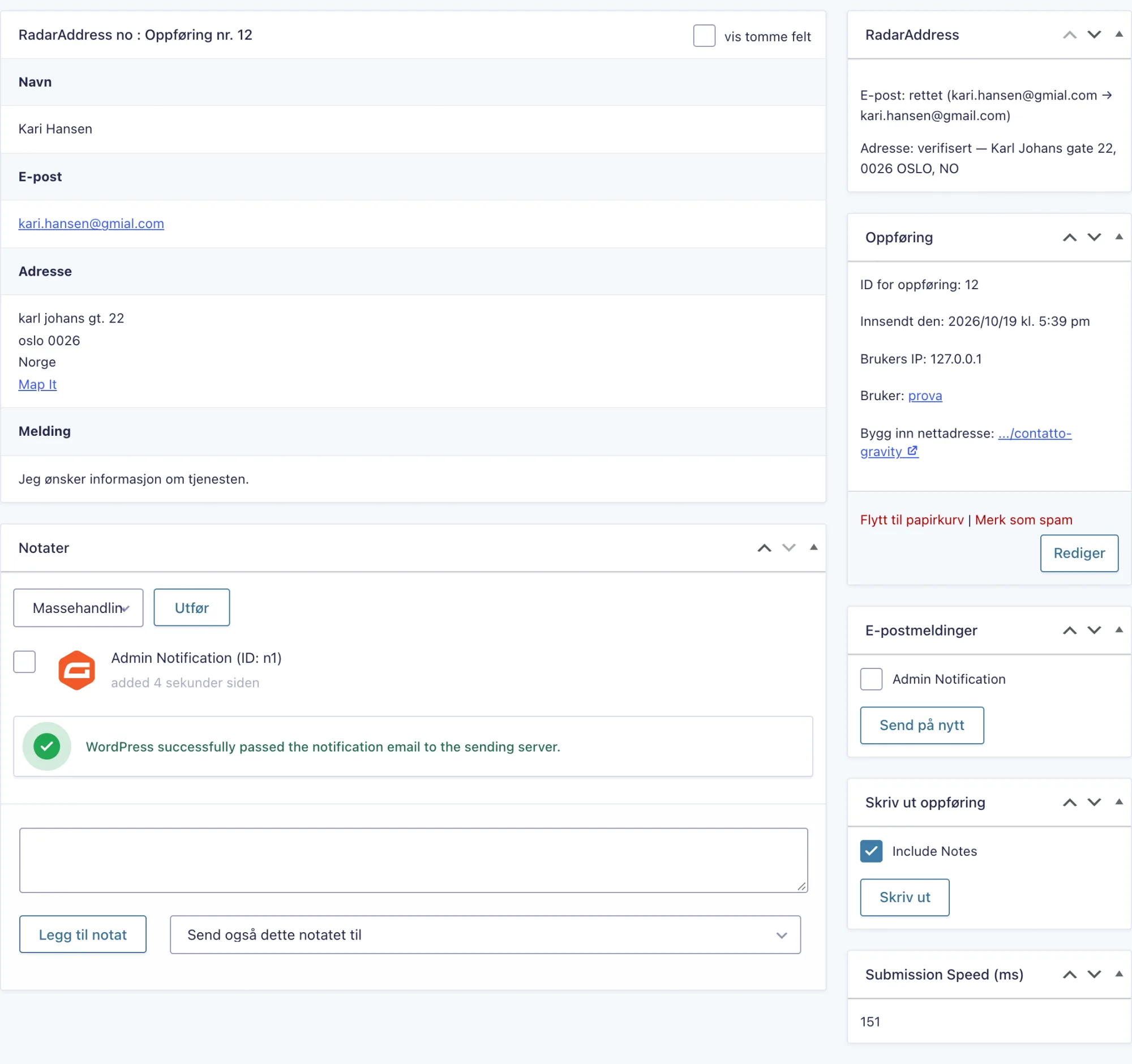
Task: Open Massehandling bulk actions dropdown
Action: tap(79, 607)
